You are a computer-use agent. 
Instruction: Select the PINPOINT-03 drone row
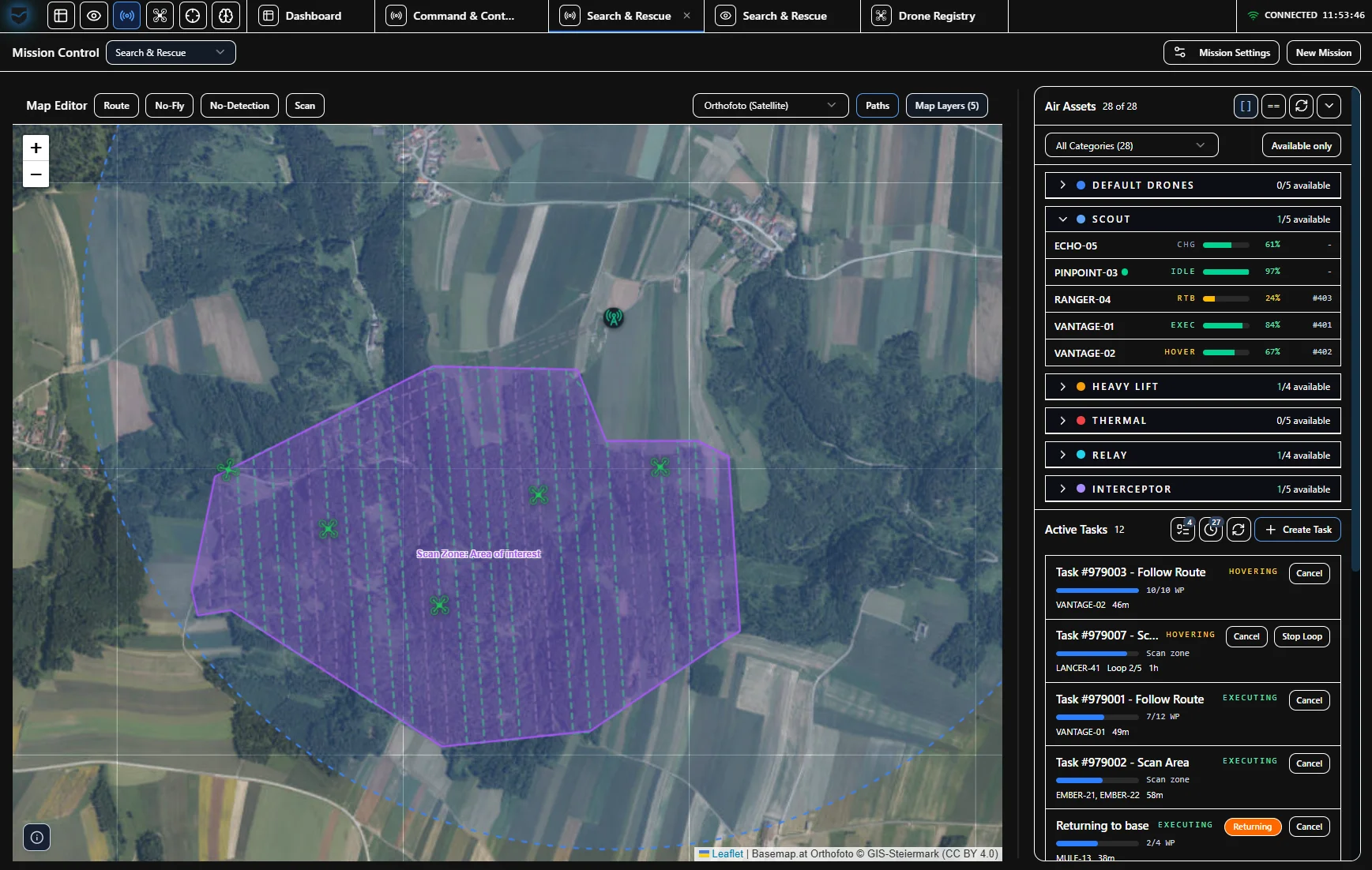(x=1193, y=272)
